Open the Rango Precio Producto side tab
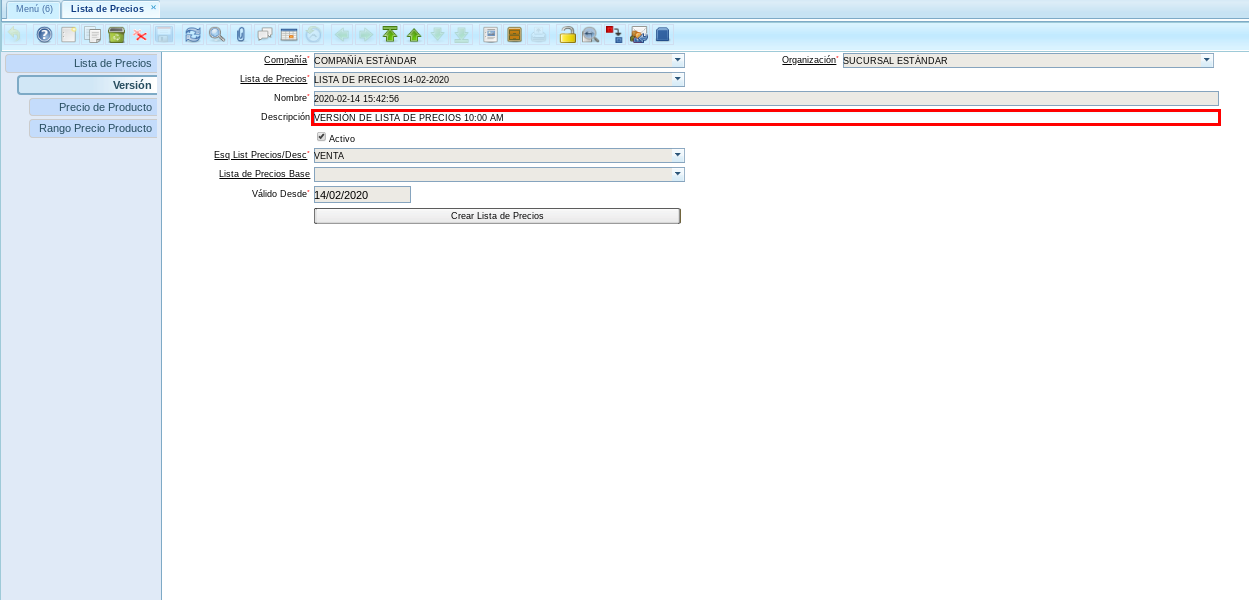Viewport: 1249px width, 600px height. coord(93,128)
